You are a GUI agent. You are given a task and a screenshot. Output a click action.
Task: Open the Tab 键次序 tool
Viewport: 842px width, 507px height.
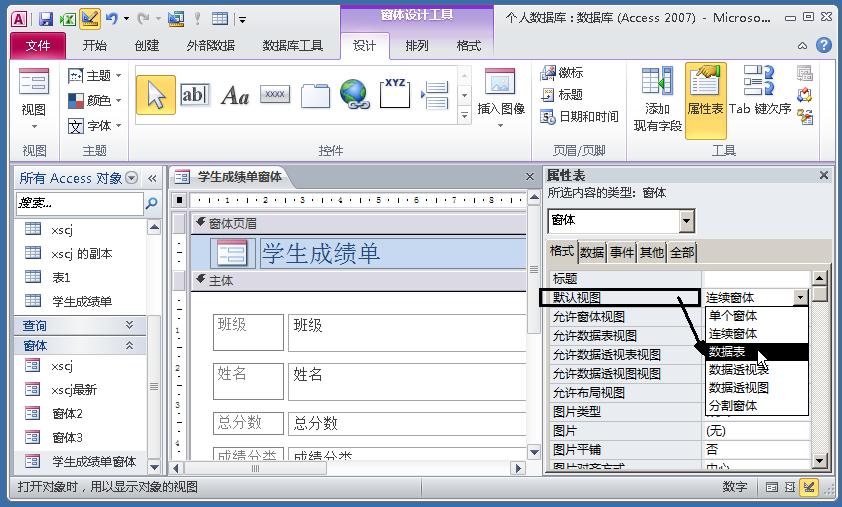coord(759,95)
